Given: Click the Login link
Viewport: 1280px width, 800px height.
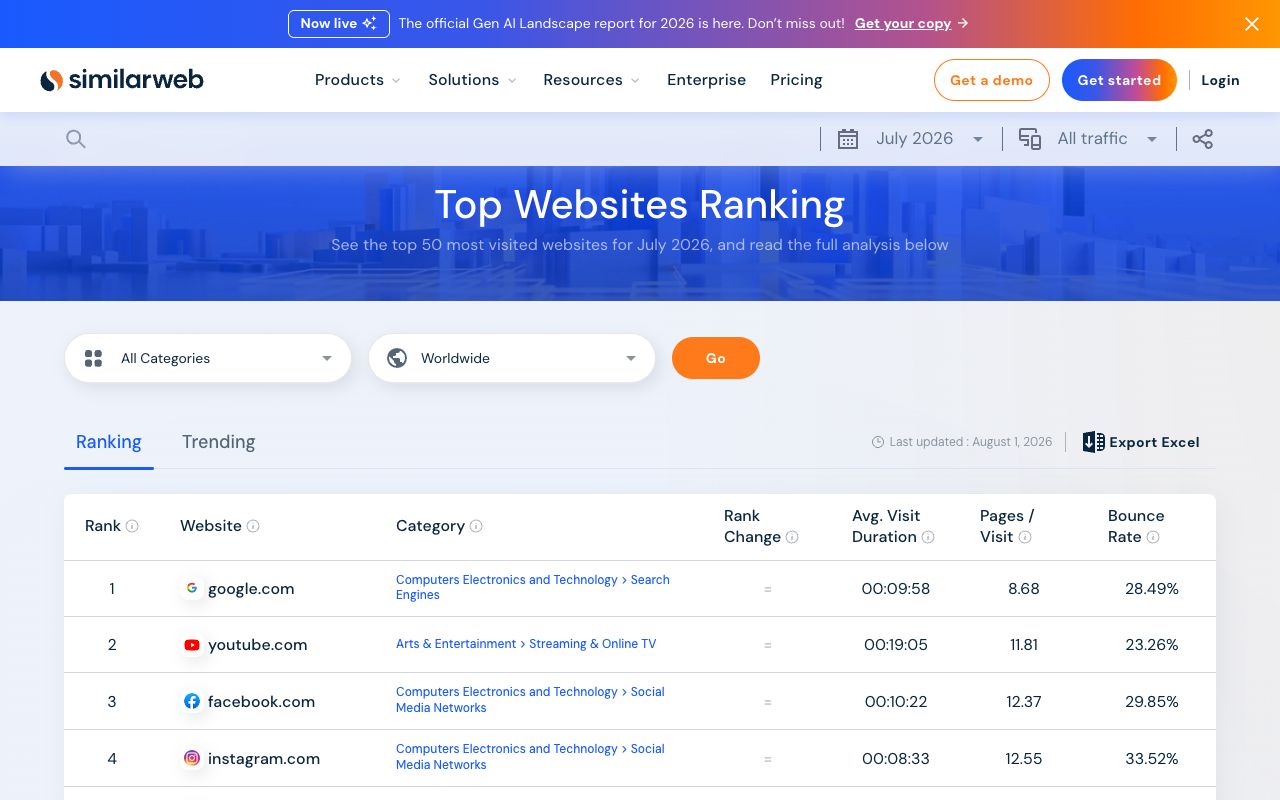Looking at the screenshot, I should point(1220,80).
